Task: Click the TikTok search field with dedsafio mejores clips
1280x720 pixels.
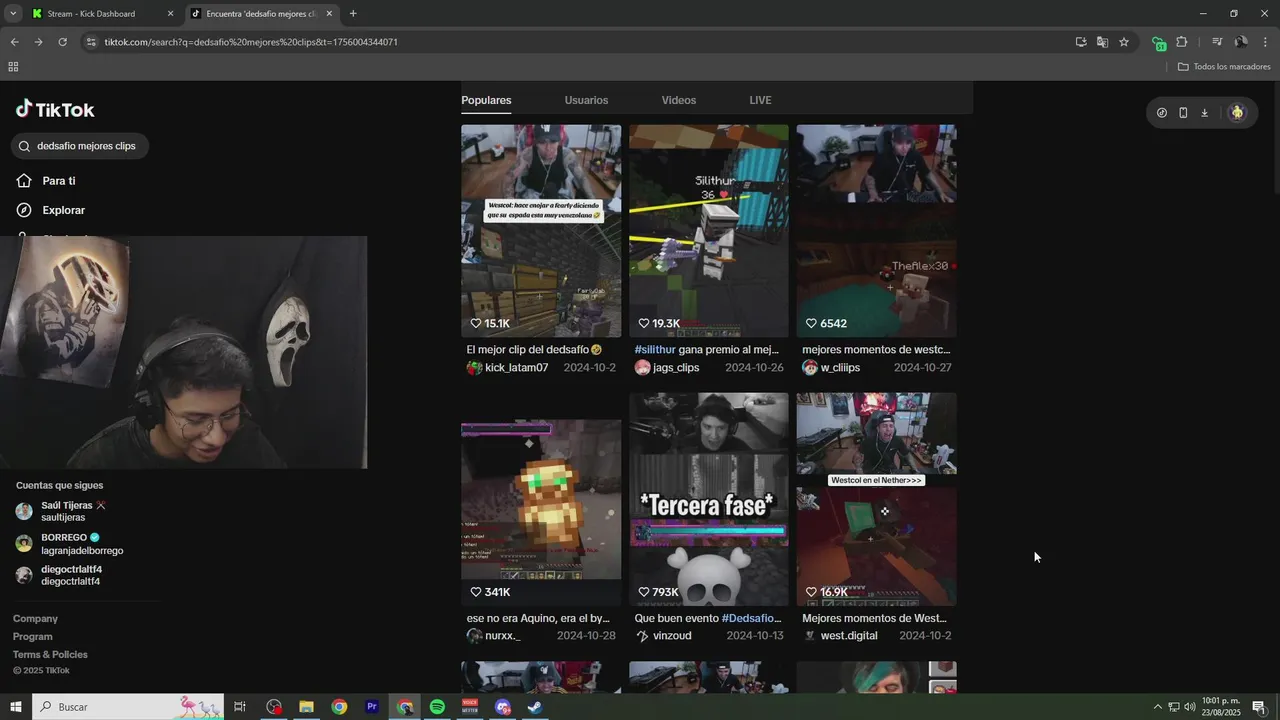Action: click(80, 146)
